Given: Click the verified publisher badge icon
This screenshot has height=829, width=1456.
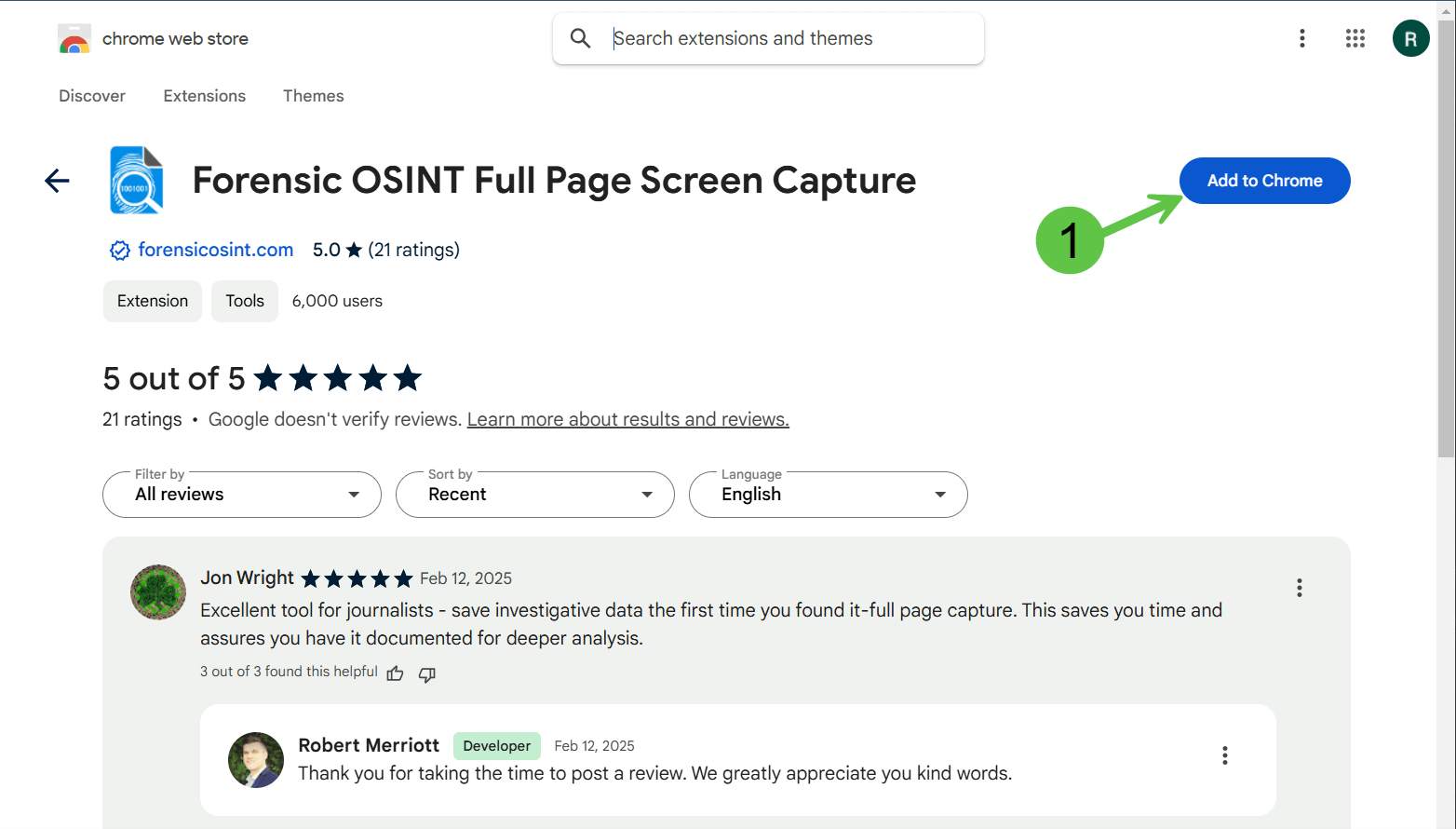Looking at the screenshot, I should (120, 250).
